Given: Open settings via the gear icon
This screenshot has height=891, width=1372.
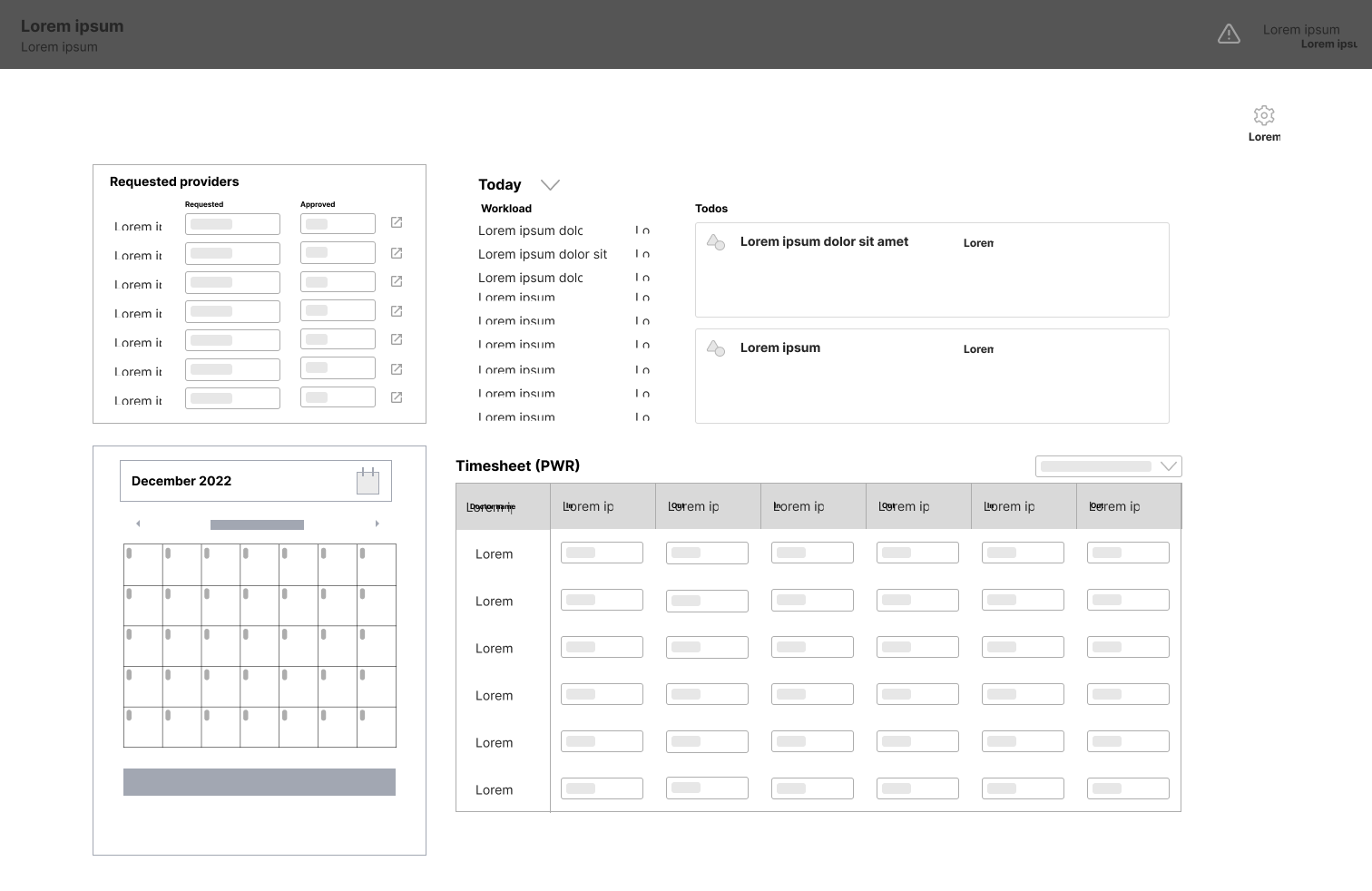Looking at the screenshot, I should coord(1264,115).
